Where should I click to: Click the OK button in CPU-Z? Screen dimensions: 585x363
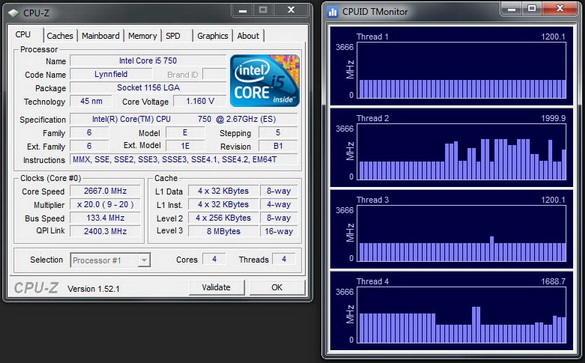pos(277,287)
